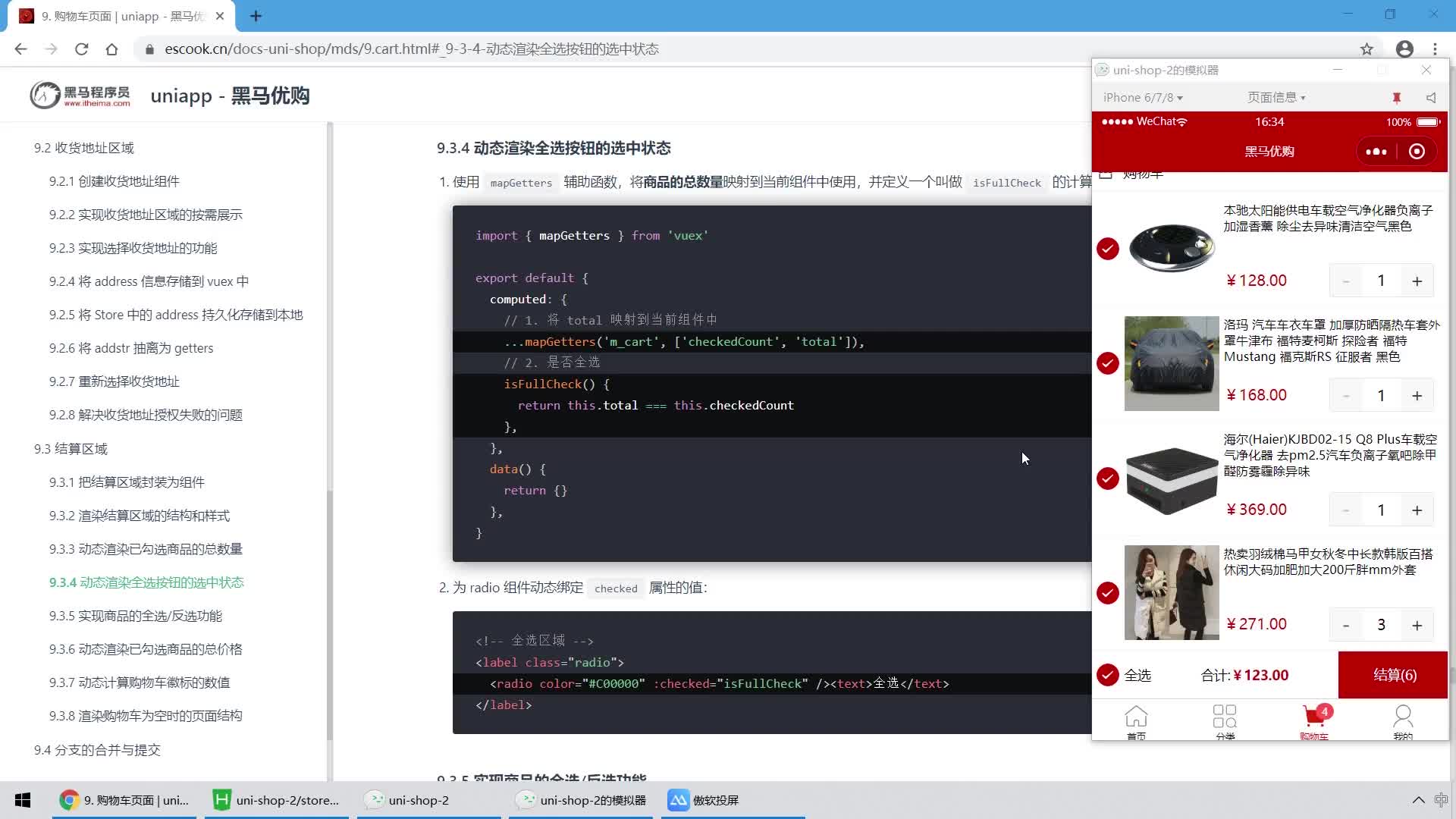The height and width of the screenshot is (819, 1456).
Task: Open 9.3.5 实现商品的全选/反选功能
Action: [135, 616]
